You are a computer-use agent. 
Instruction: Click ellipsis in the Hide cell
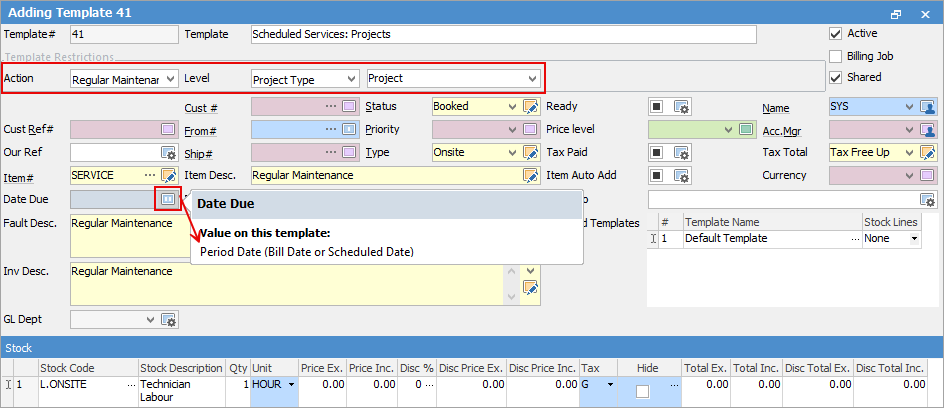pos(674,385)
